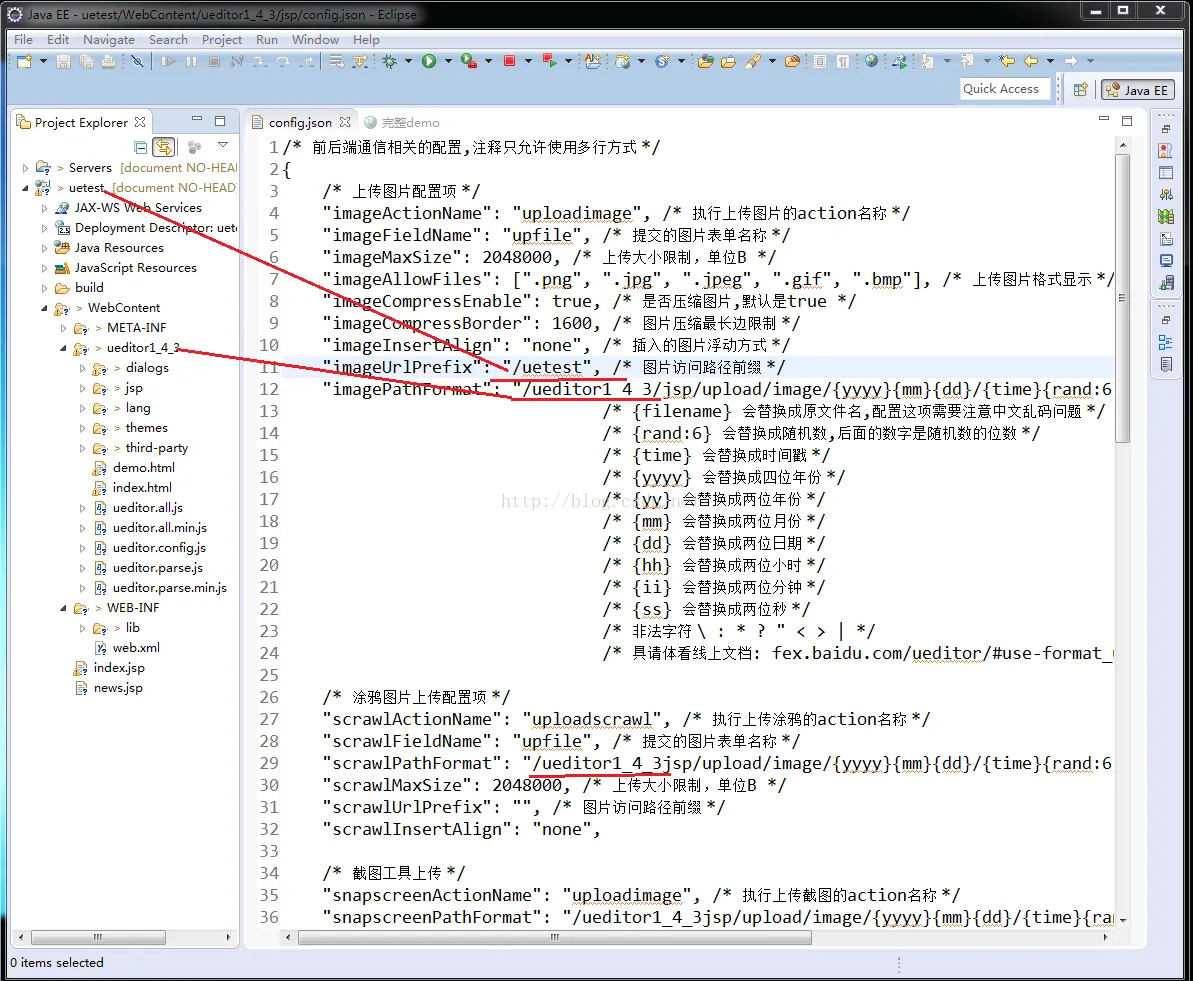This screenshot has height=981, width=1193.
Task: Select ueditor.config.js file
Action: pyautogui.click(x=159, y=548)
